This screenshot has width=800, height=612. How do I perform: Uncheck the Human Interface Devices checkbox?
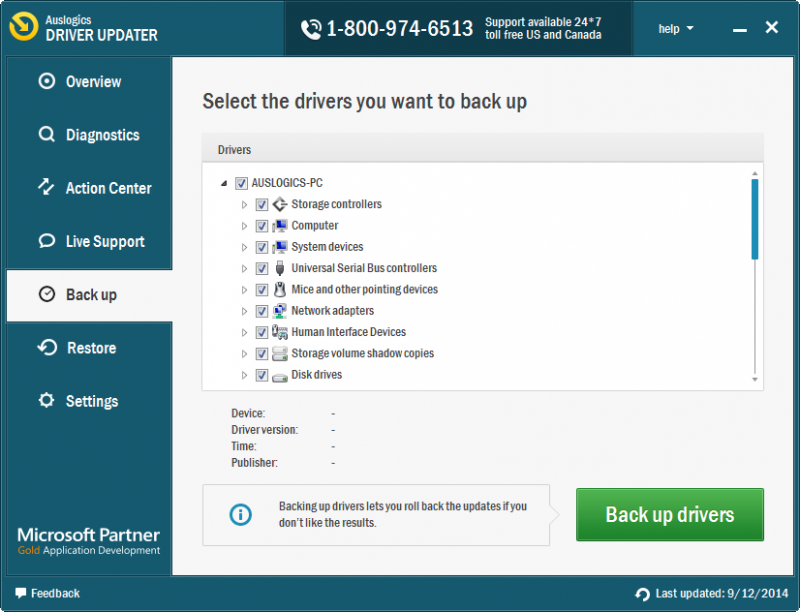pos(262,333)
